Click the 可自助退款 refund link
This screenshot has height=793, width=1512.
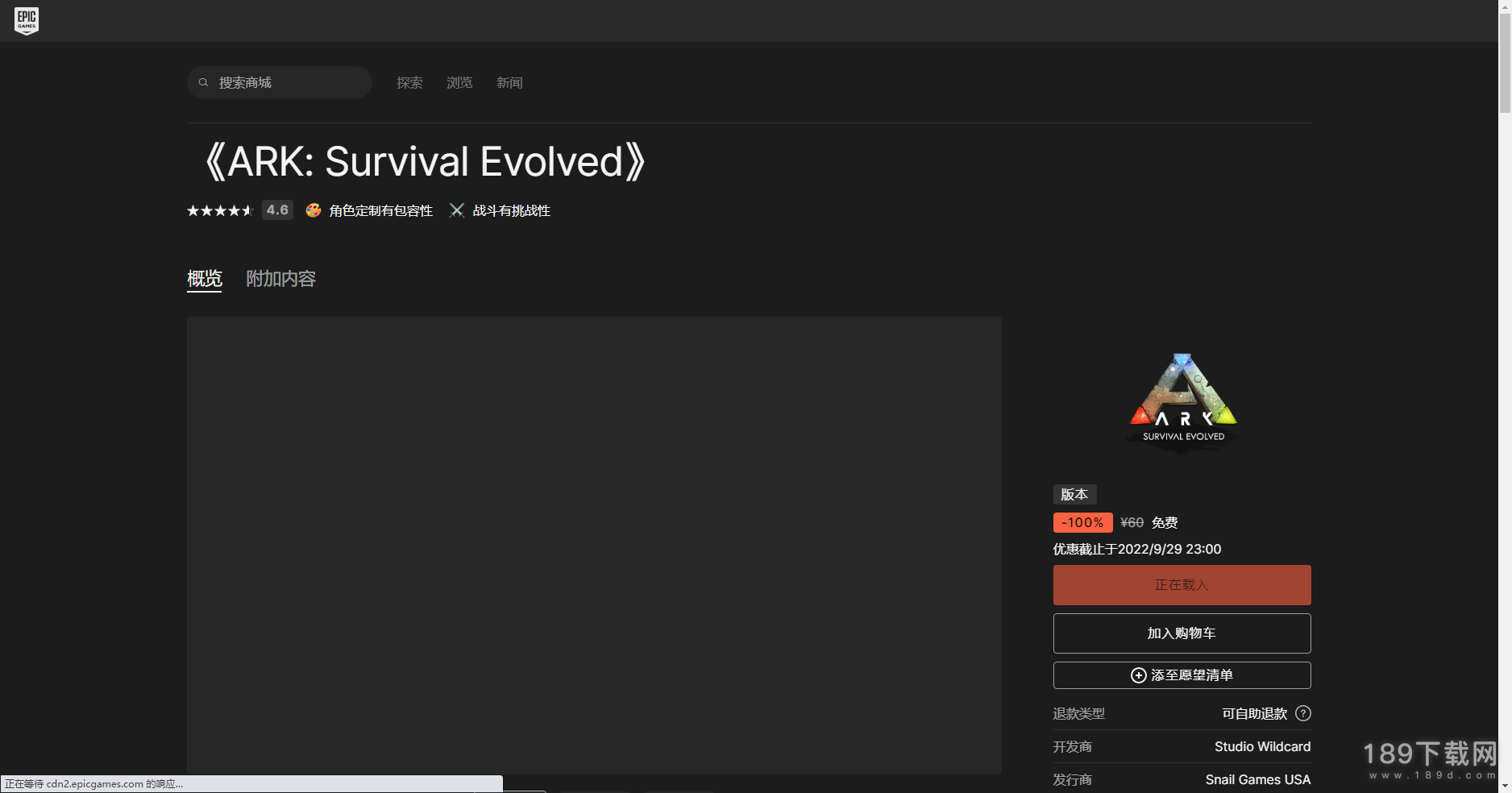tap(1255, 713)
